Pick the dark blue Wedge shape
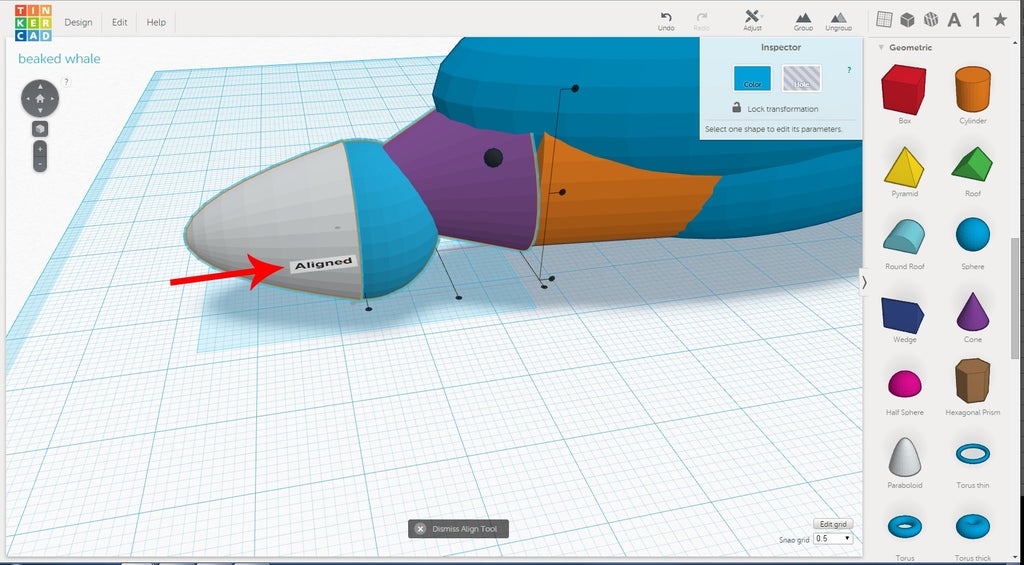Screen dimensions: 1024x565 pyautogui.click(x=902, y=315)
